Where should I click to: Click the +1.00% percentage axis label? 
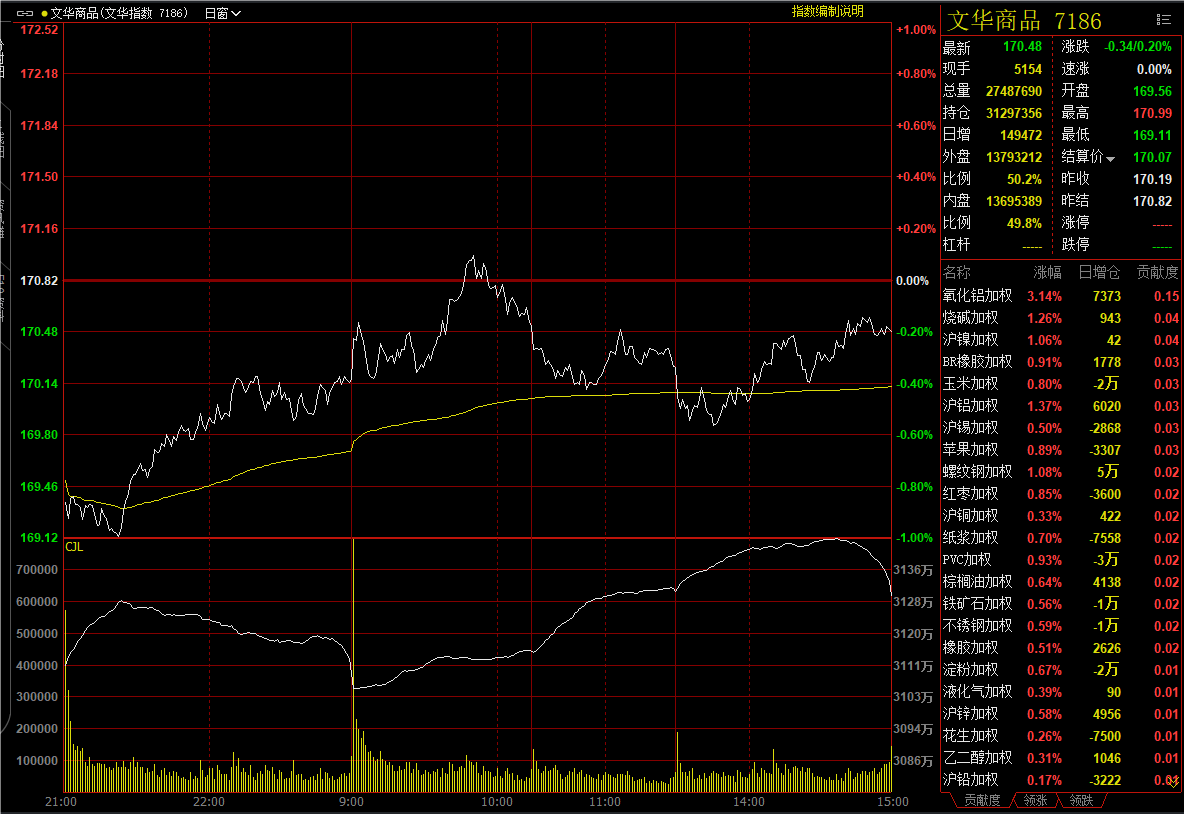[x=916, y=29]
